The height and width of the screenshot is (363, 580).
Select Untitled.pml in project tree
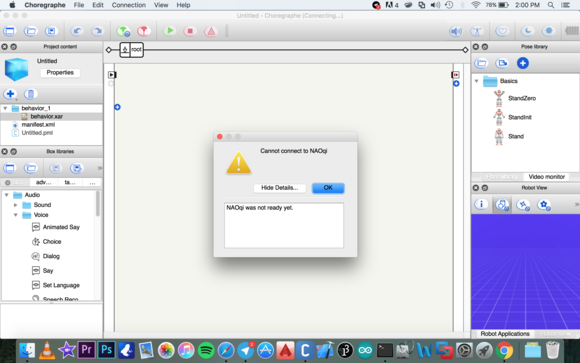click(x=37, y=132)
